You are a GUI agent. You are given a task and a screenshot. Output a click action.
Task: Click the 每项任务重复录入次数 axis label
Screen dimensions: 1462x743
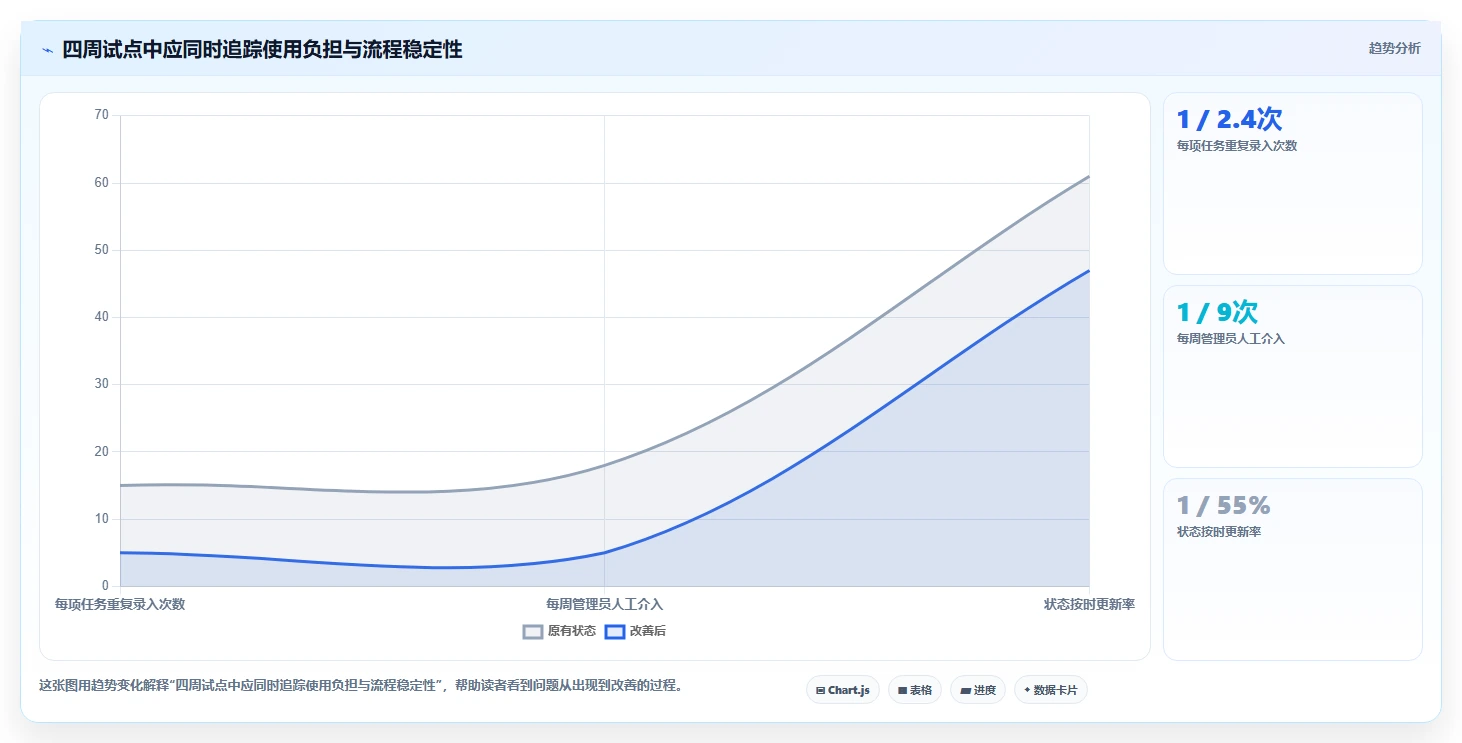click(x=120, y=604)
